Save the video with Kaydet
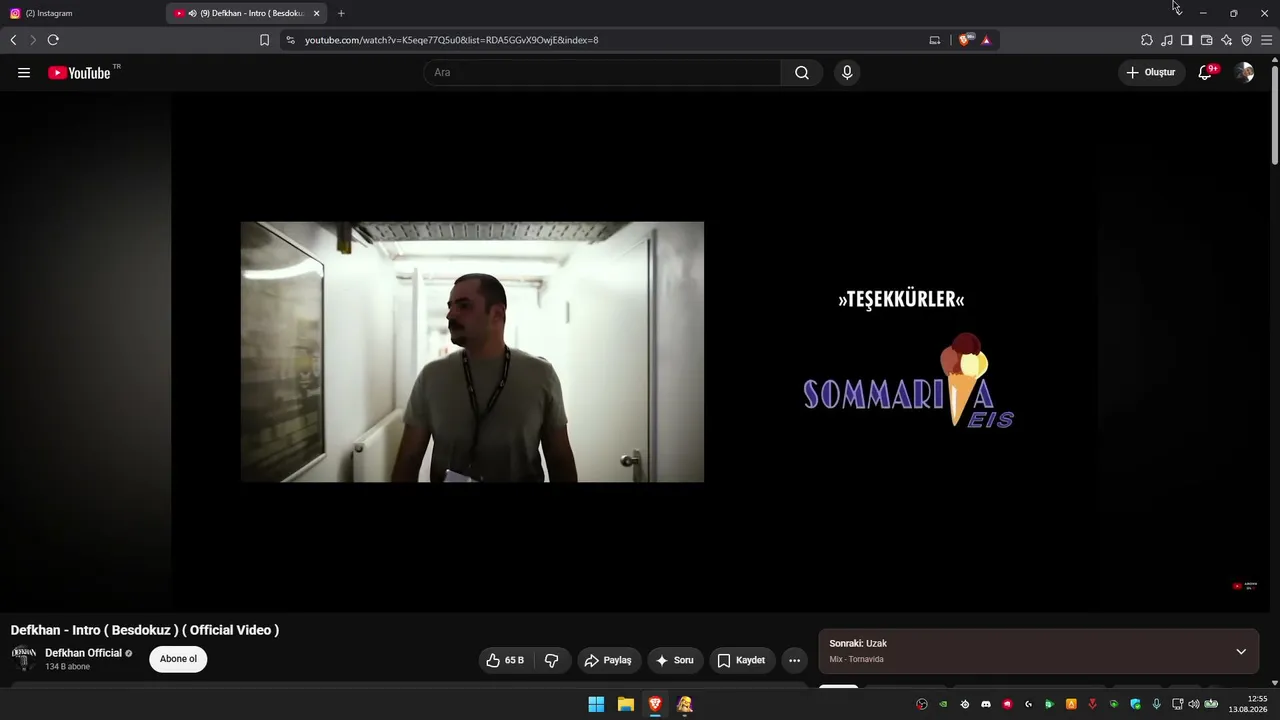Image resolution: width=1280 pixels, height=720 pixels. [742, 660]
